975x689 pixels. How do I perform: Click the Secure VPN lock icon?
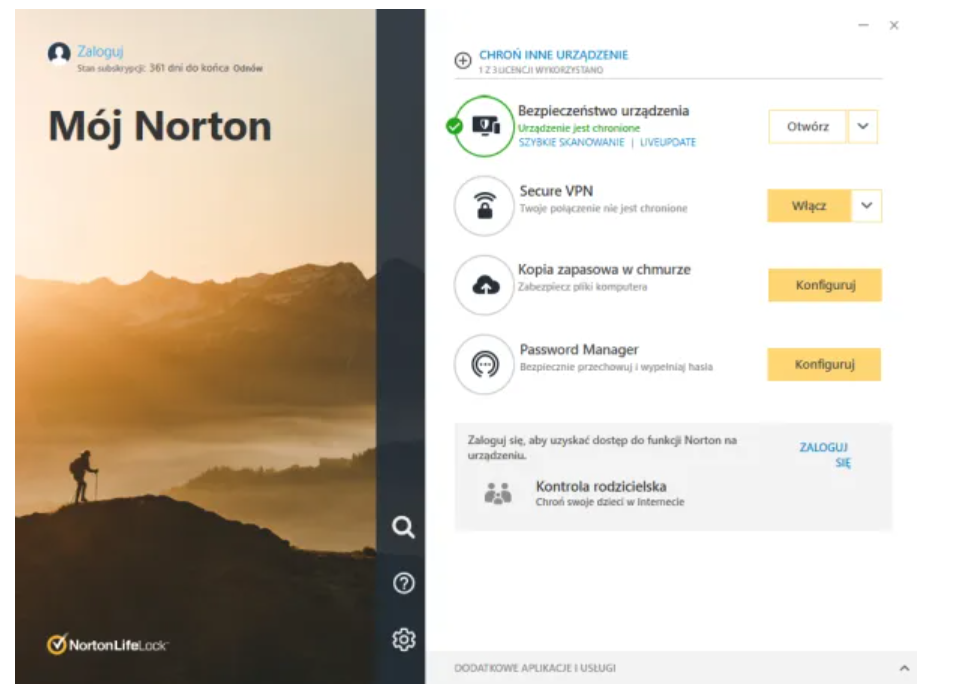click(484, 206)
